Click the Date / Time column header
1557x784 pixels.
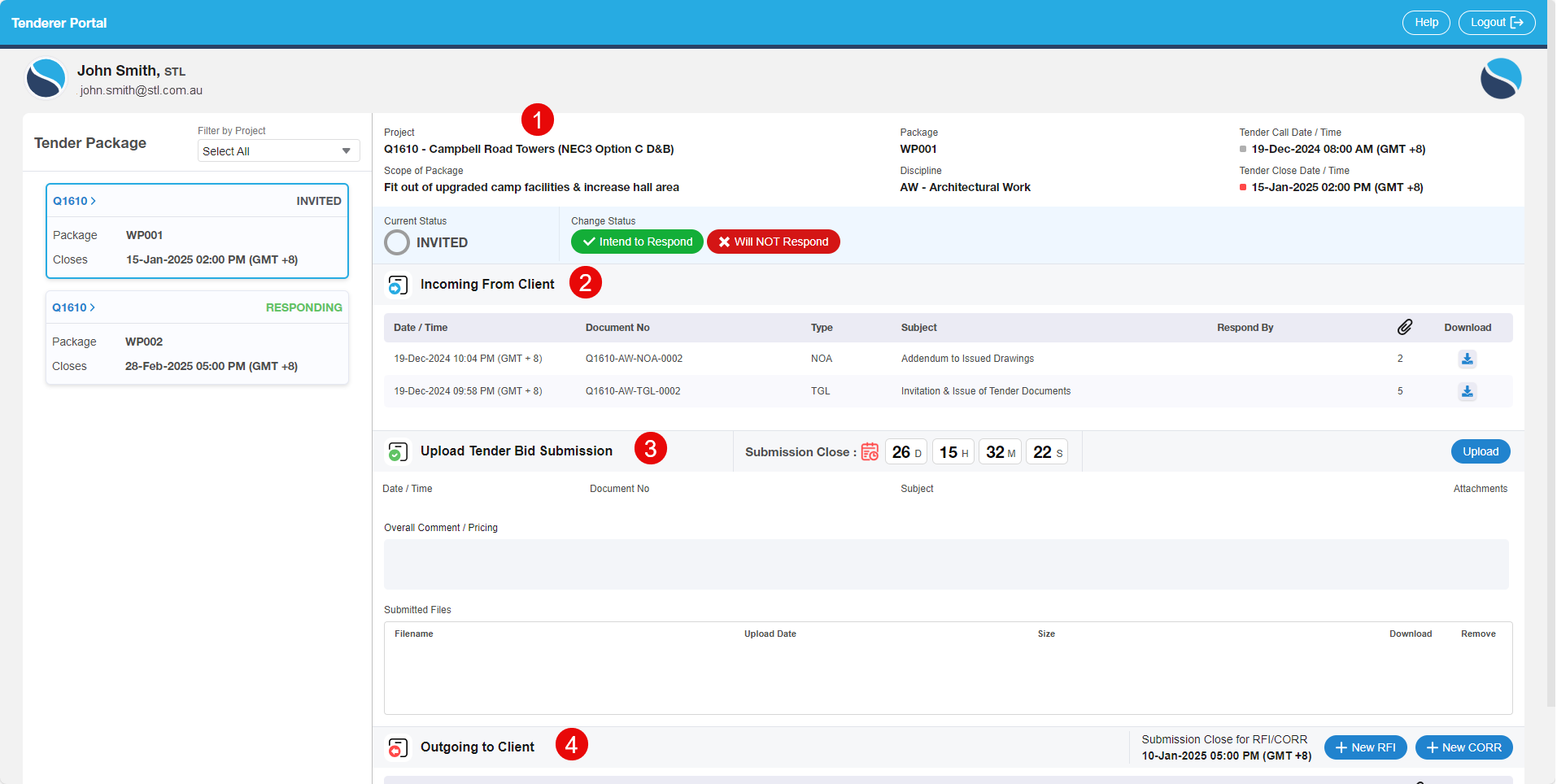421,328
